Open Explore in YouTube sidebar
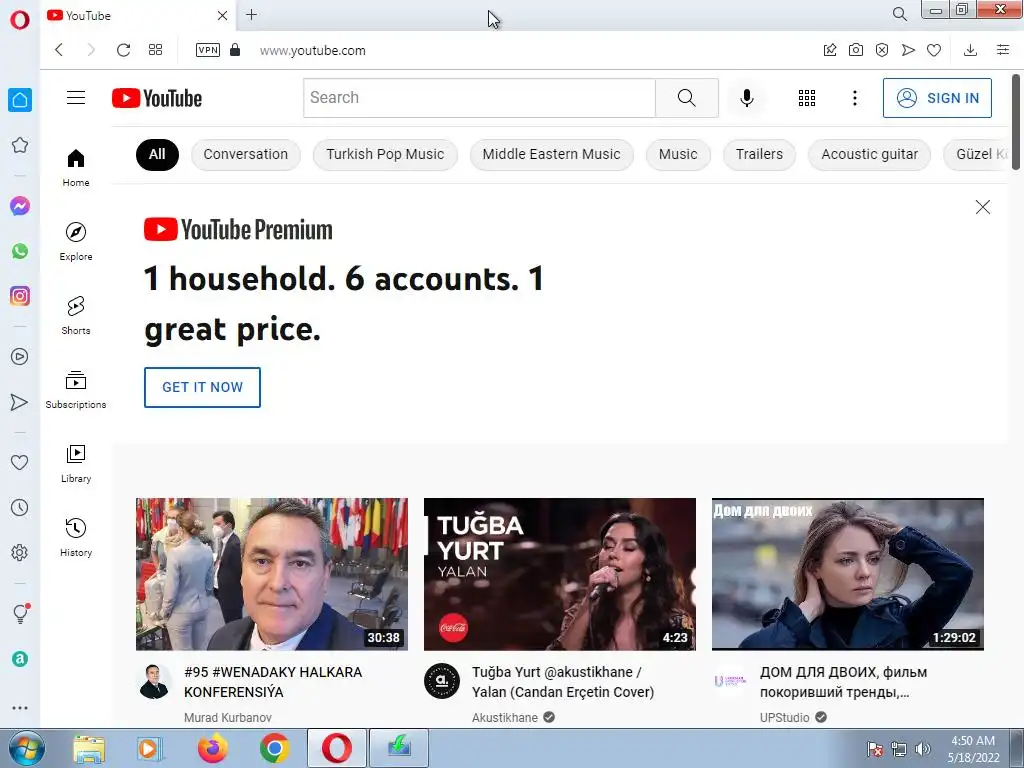The height and width of the screenshot is (768, 1024). [x=76, y=242]
